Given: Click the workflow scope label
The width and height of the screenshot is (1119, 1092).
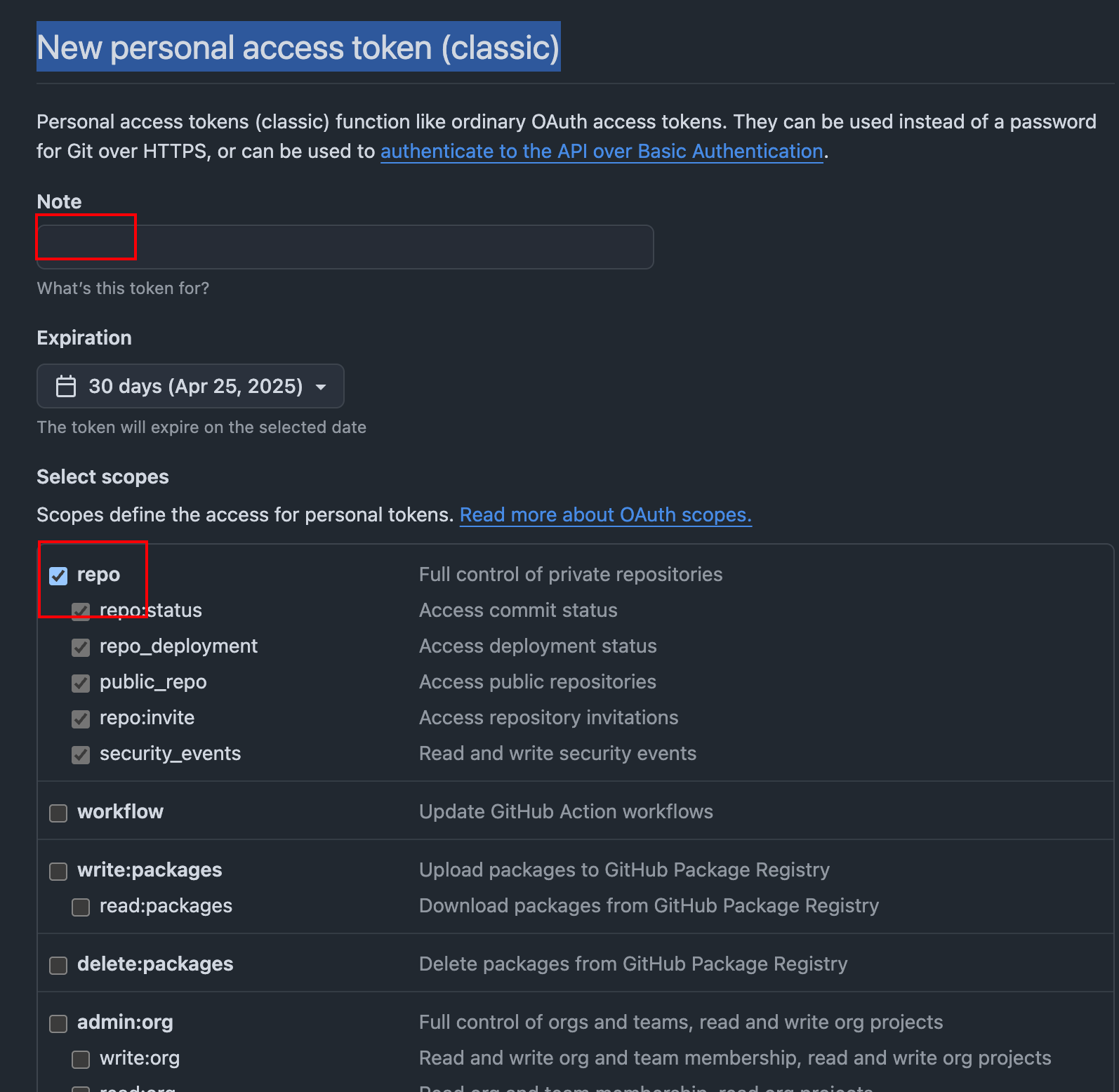Looking at the screenshot, I should (x=120, y=812).
